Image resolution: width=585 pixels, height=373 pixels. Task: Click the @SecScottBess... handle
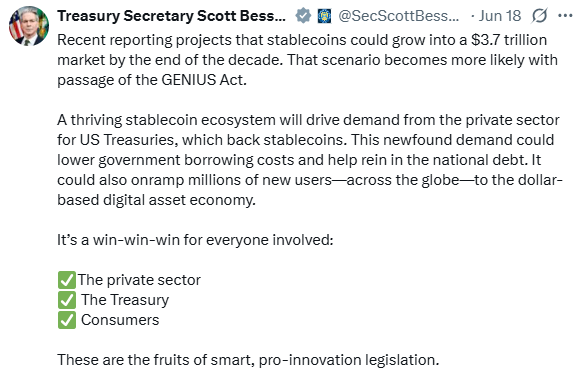398,16
